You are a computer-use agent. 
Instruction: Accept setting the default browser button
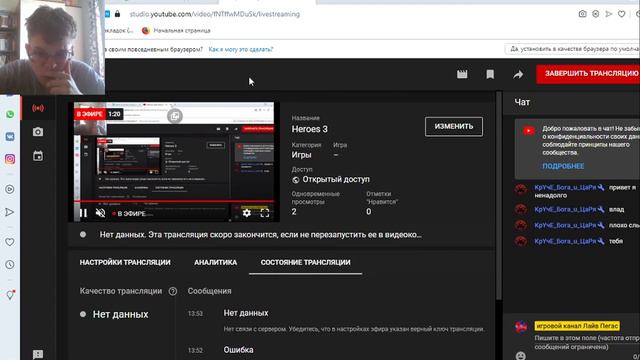572,49
